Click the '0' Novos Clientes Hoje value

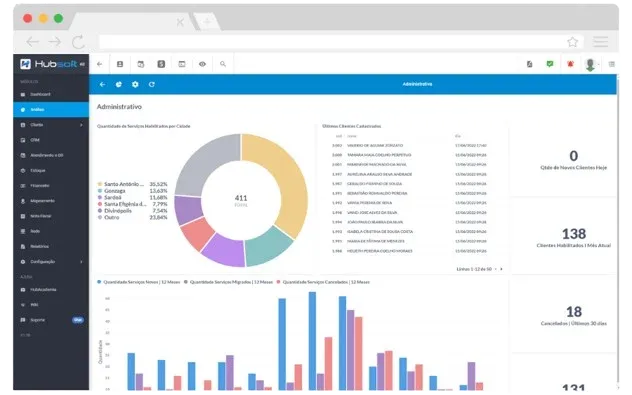tap(574, 156)
